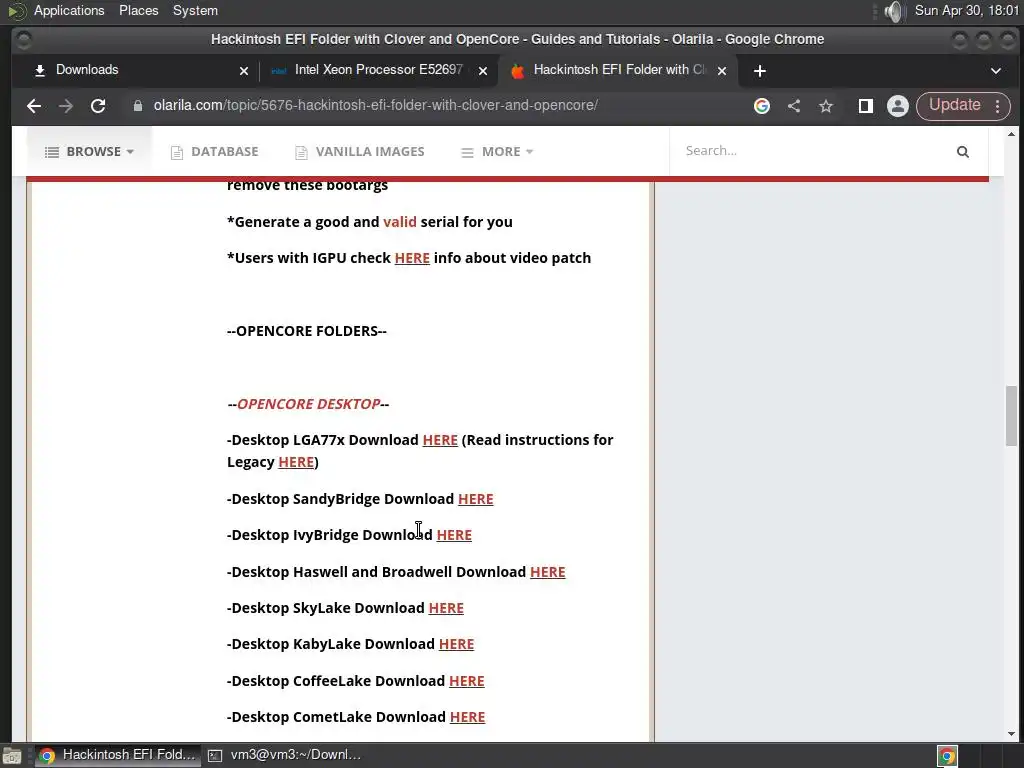Viewport: 1024px width, 768px height.
Task: View site security lock info
Action: click(138, 106)
